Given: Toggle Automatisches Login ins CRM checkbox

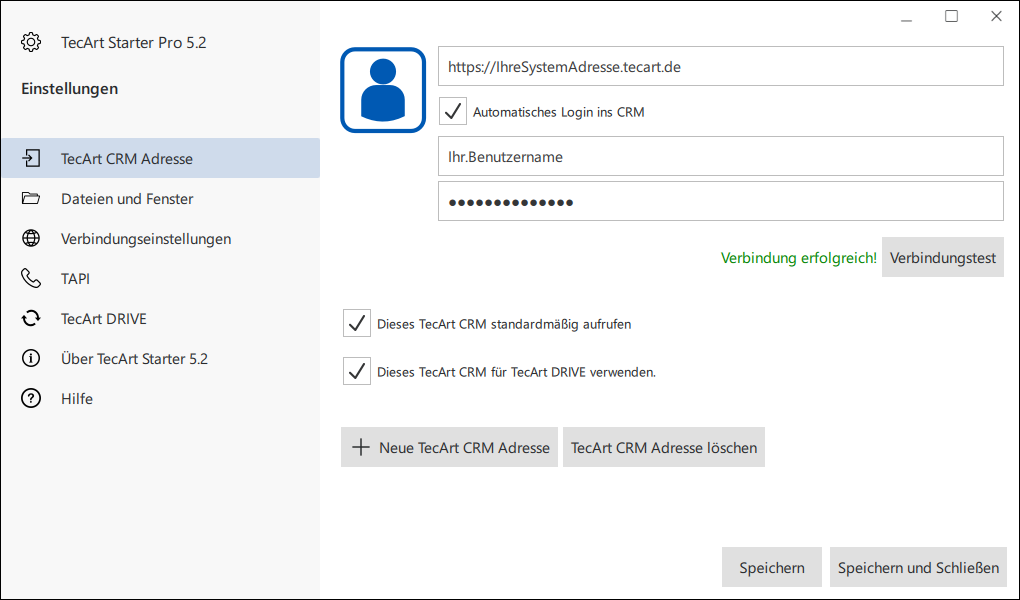Looking at the screenshot, I should pyautogui.click(x=453, y=111).
